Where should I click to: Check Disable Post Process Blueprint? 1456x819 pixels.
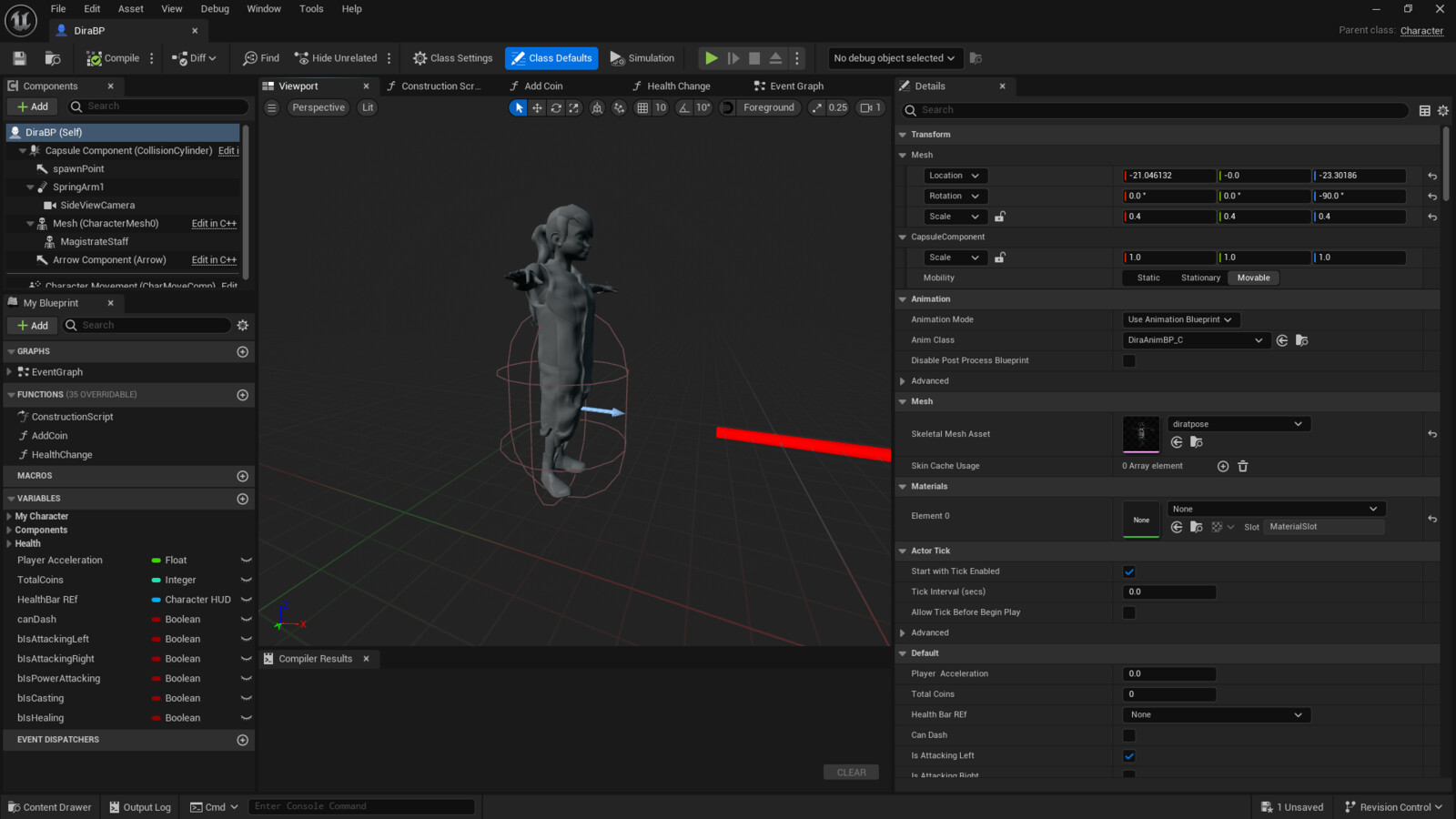pos(1128,360)
